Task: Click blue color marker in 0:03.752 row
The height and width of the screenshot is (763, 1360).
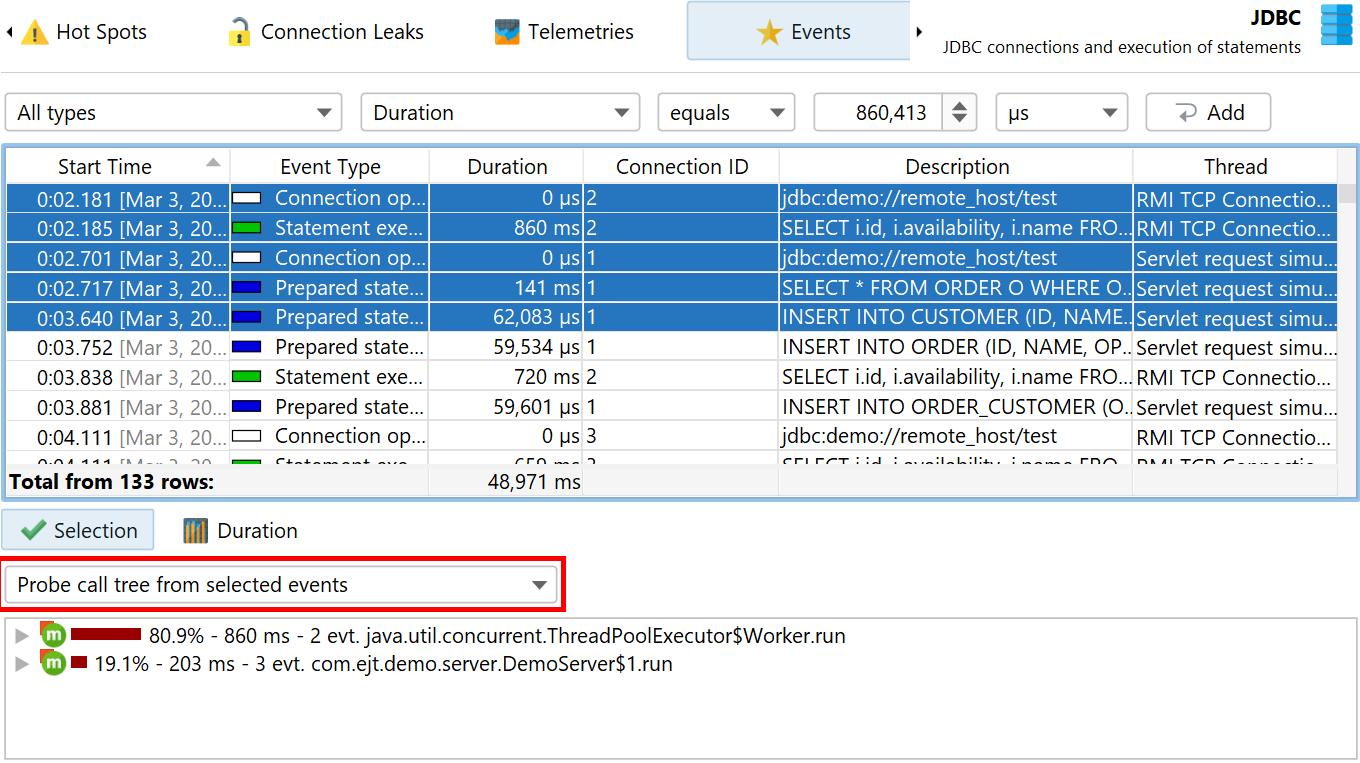Action: (246, 347)
